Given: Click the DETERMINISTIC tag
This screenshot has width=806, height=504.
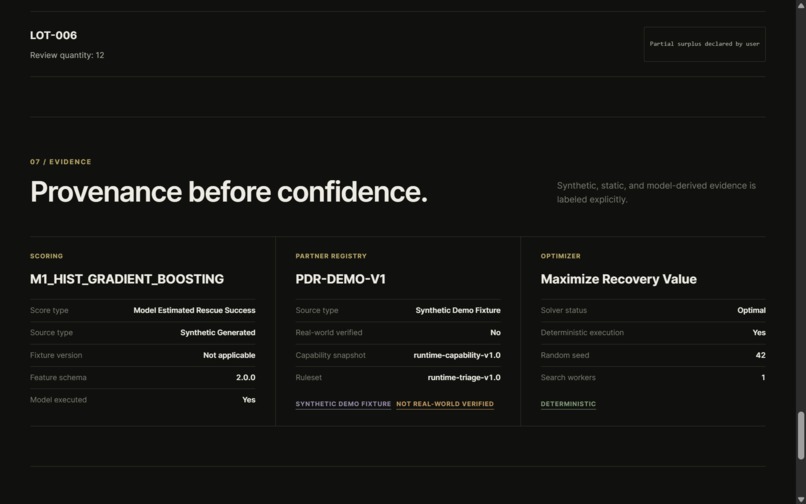Looking at the screenshot, I should coord(569,404).
